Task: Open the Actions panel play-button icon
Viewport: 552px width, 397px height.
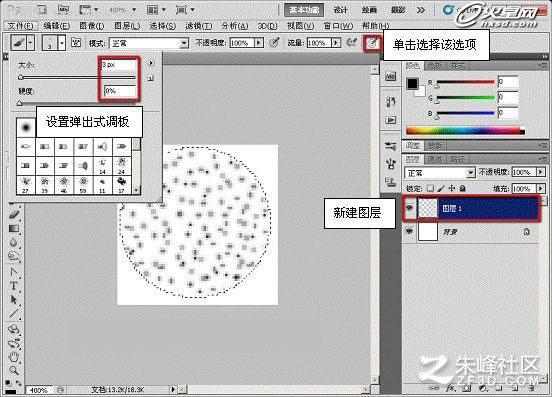Action: point(390,120)
